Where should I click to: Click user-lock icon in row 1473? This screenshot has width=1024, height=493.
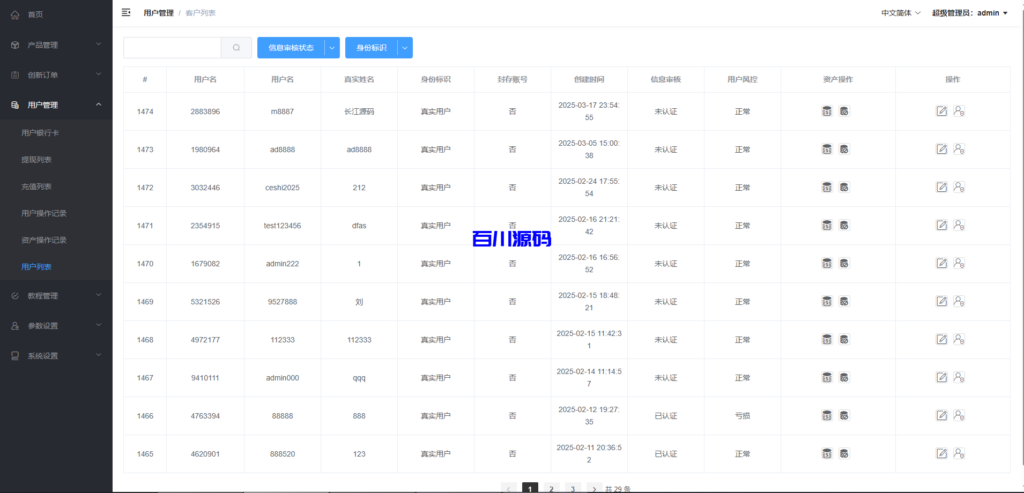point(959,149)
